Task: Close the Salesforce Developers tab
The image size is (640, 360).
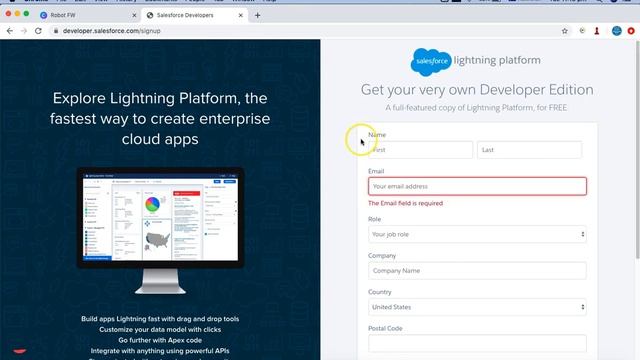Action: [240, 16]
